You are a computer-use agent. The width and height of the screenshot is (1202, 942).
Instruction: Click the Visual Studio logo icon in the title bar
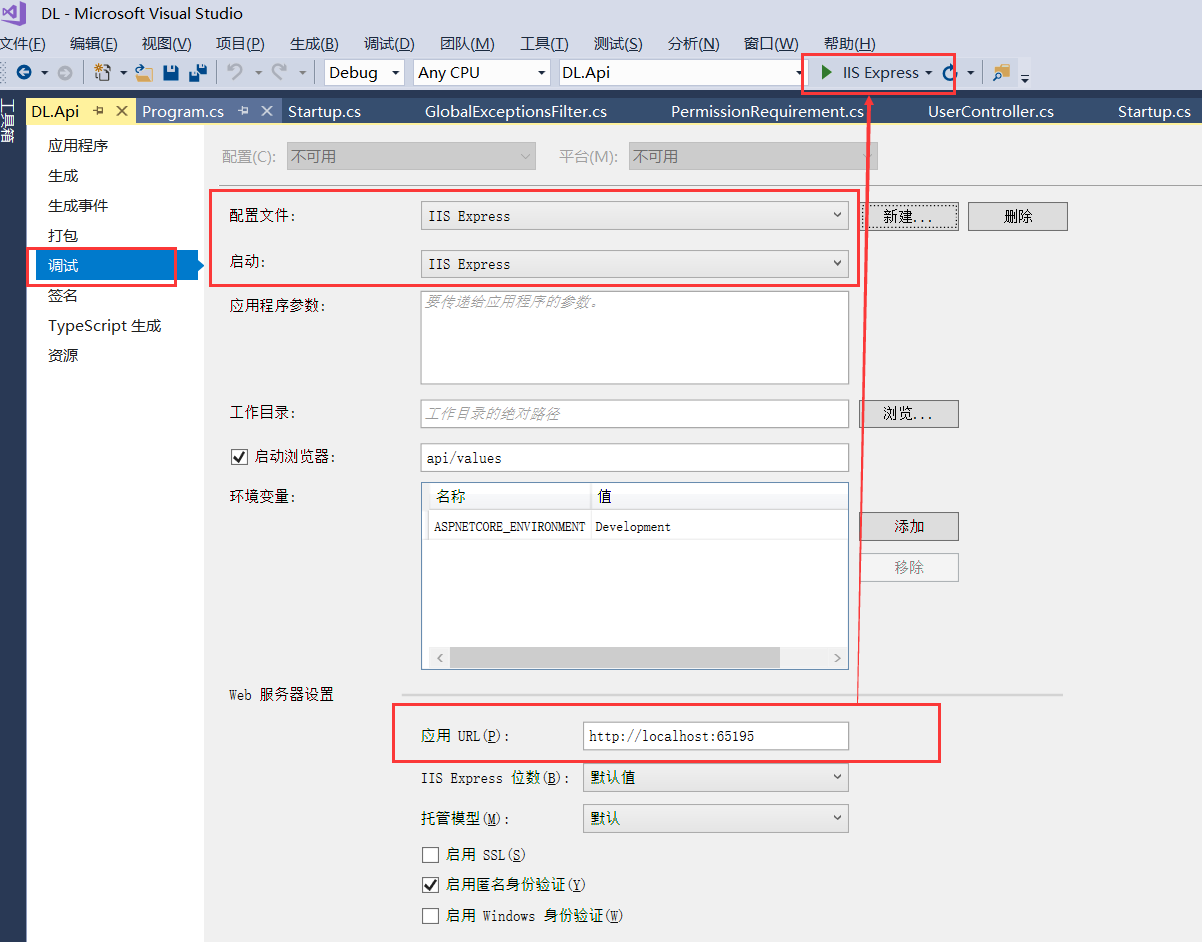click(x=14, y=13)
